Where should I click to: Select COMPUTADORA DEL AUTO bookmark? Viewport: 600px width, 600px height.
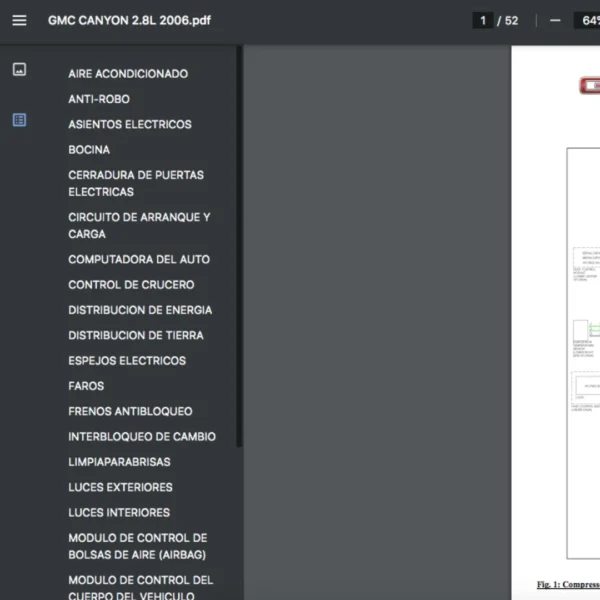coord(139,259)
